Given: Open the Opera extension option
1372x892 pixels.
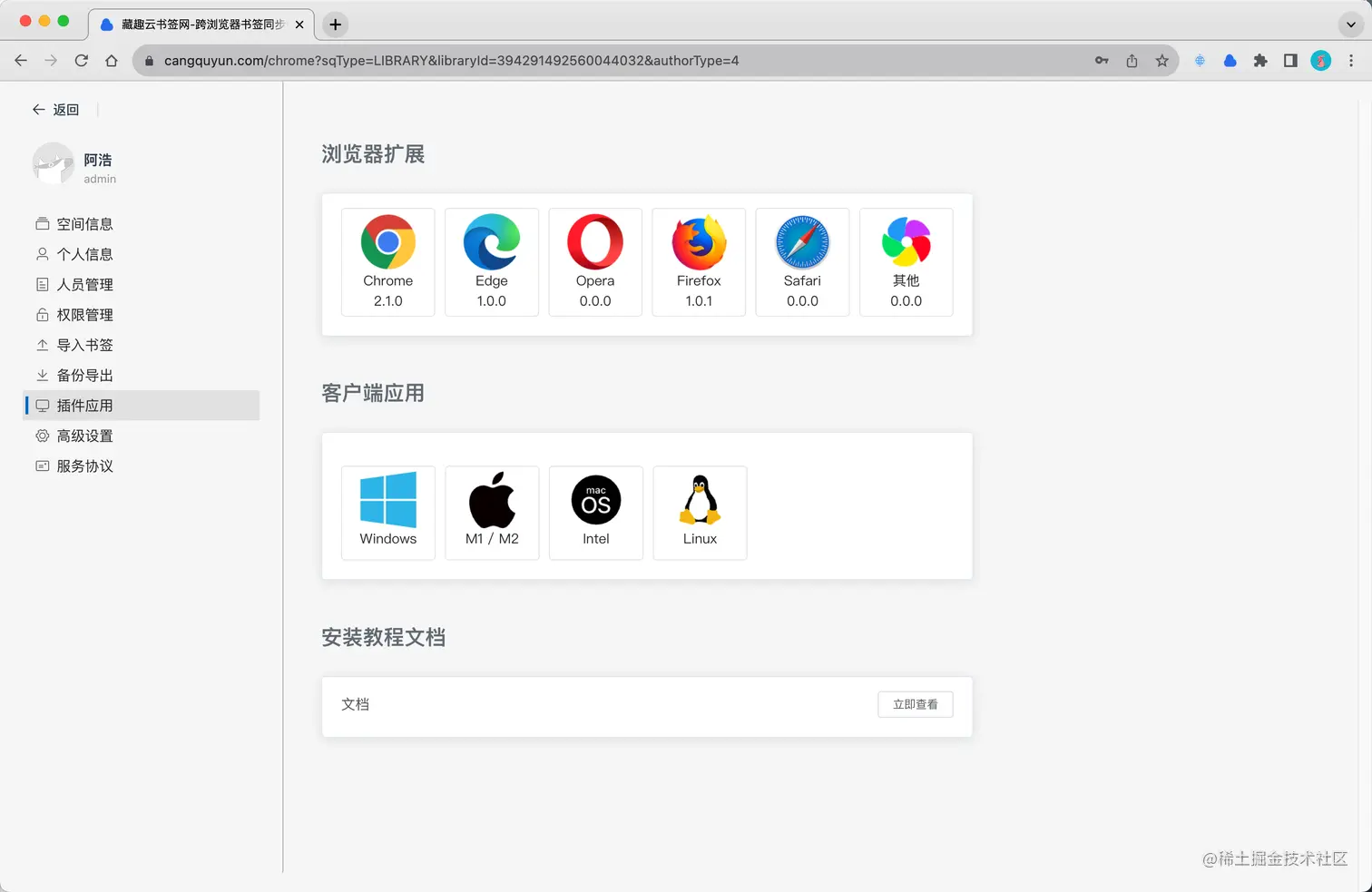Looking at the screenshot, I should (594, 262).
